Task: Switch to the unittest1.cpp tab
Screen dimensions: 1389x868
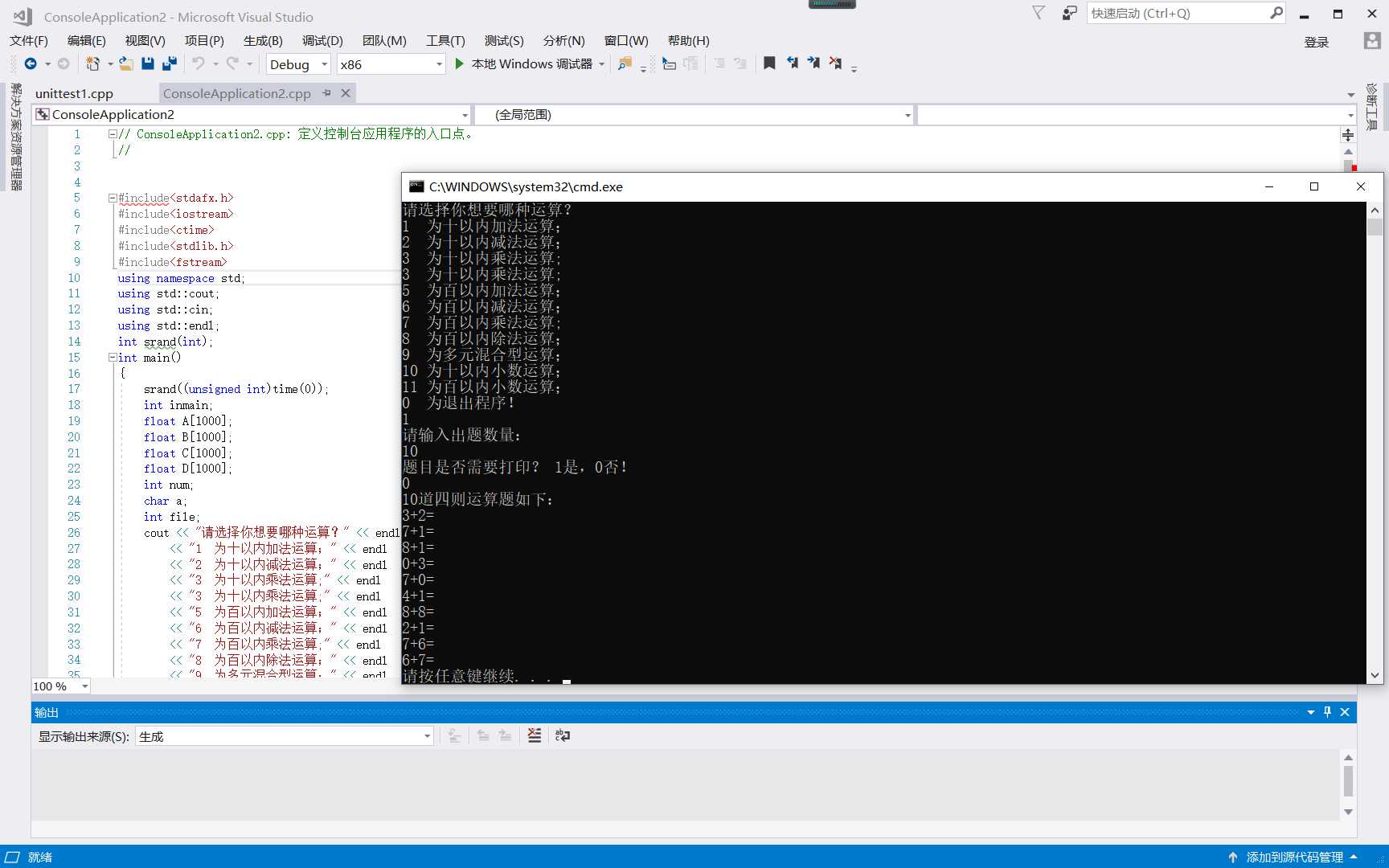Action: pos(74,93)
